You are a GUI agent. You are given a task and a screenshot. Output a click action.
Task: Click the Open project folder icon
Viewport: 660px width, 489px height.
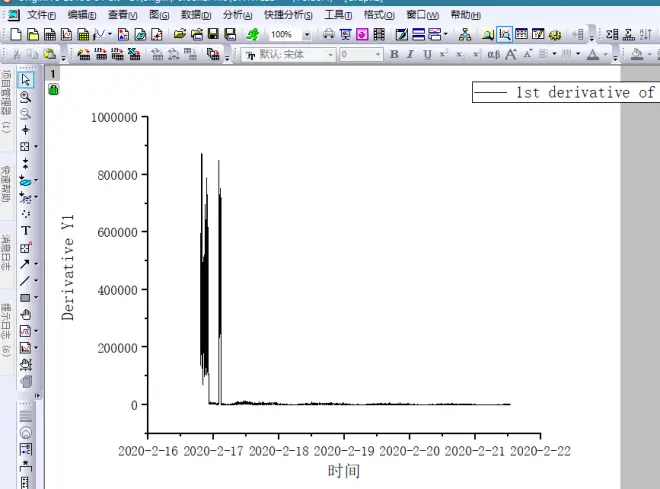(x=180, y=34)
